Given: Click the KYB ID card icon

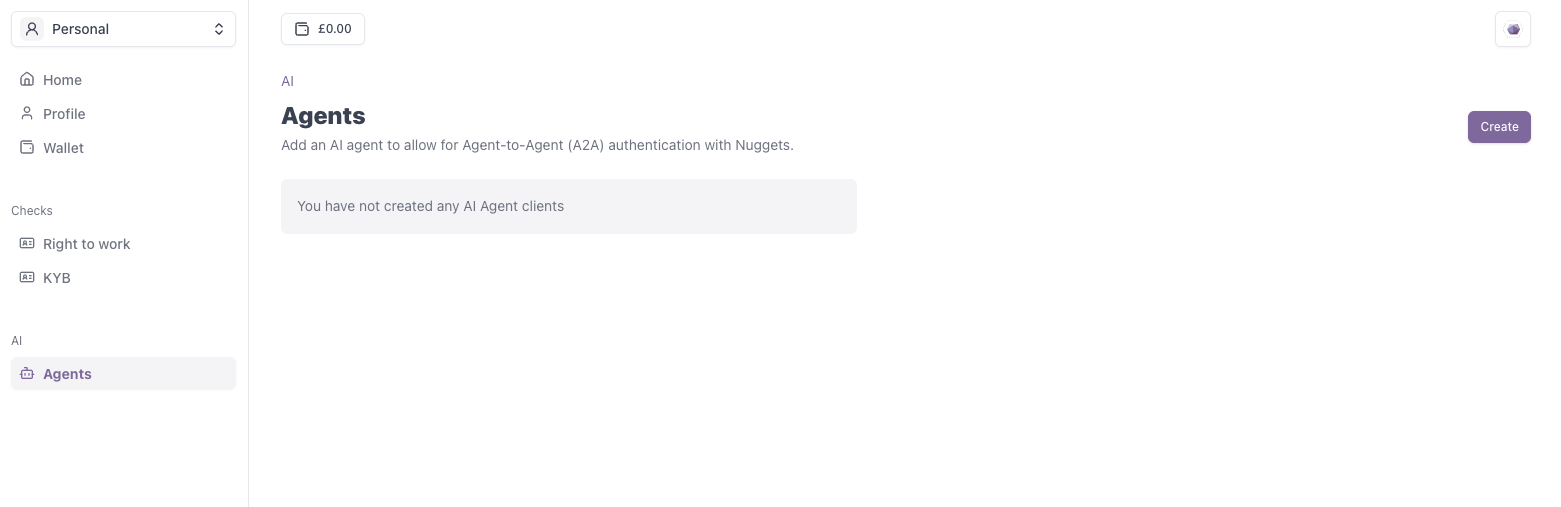Looking at the screenshot, I should (x=27, y=277).
